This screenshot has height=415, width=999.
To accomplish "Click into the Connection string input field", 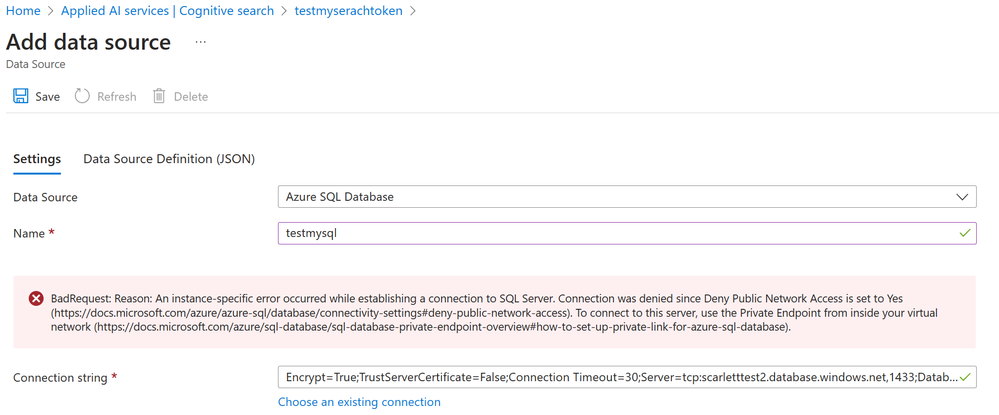I will point(627,377).
